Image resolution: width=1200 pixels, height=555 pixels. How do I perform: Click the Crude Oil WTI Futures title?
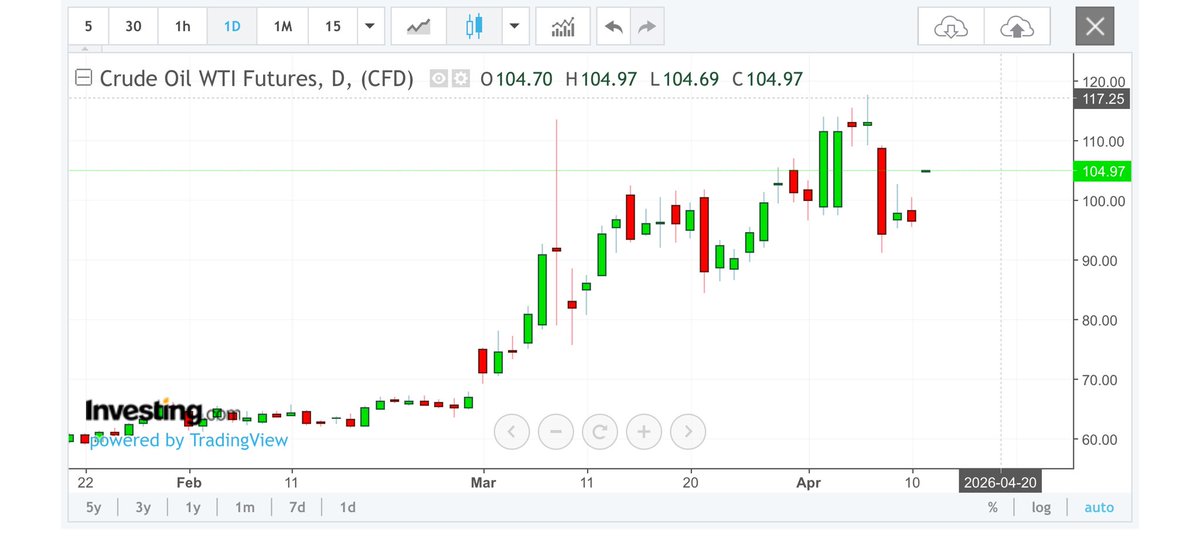coord(257,79)
